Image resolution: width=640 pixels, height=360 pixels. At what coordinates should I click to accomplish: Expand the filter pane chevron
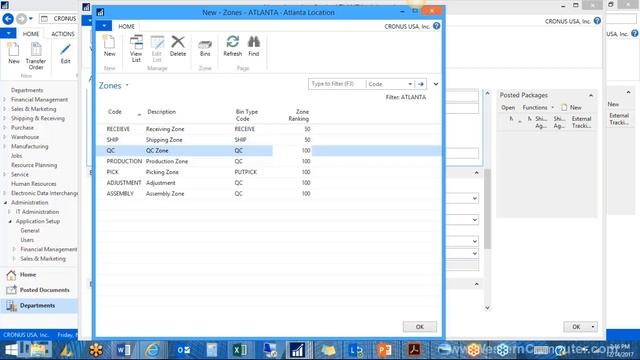(x=436, y=84)
